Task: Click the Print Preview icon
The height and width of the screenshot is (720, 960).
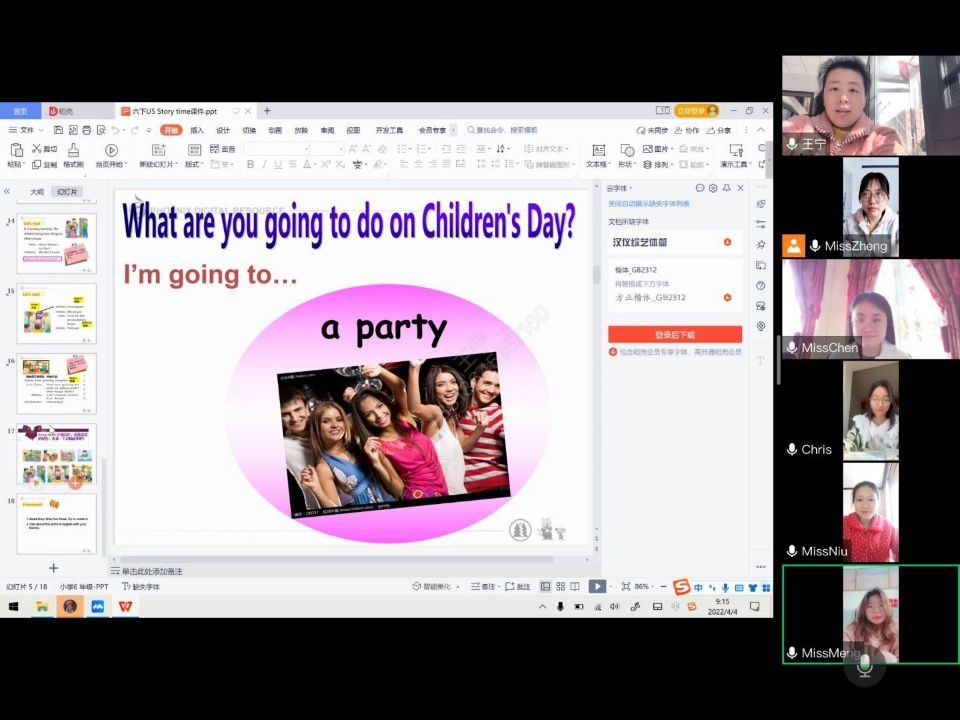Action: click(x=101, y=130)
